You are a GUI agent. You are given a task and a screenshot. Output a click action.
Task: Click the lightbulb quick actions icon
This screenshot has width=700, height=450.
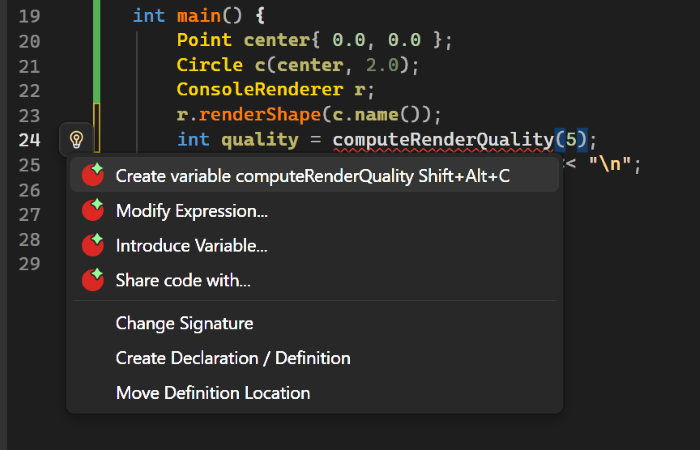[76, 140]
